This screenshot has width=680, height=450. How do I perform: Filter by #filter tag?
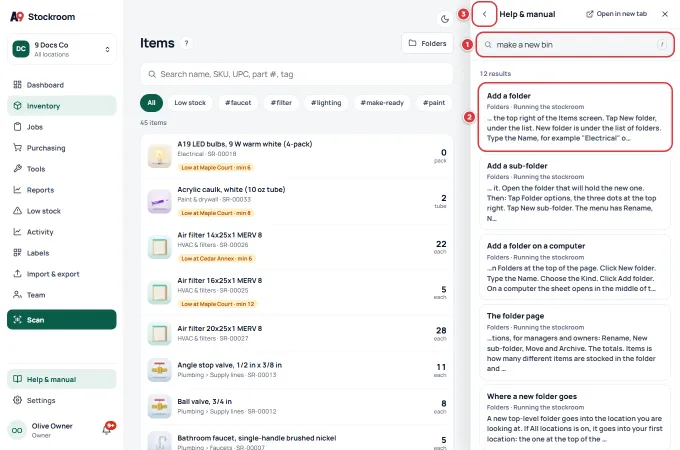pos(281,103)
